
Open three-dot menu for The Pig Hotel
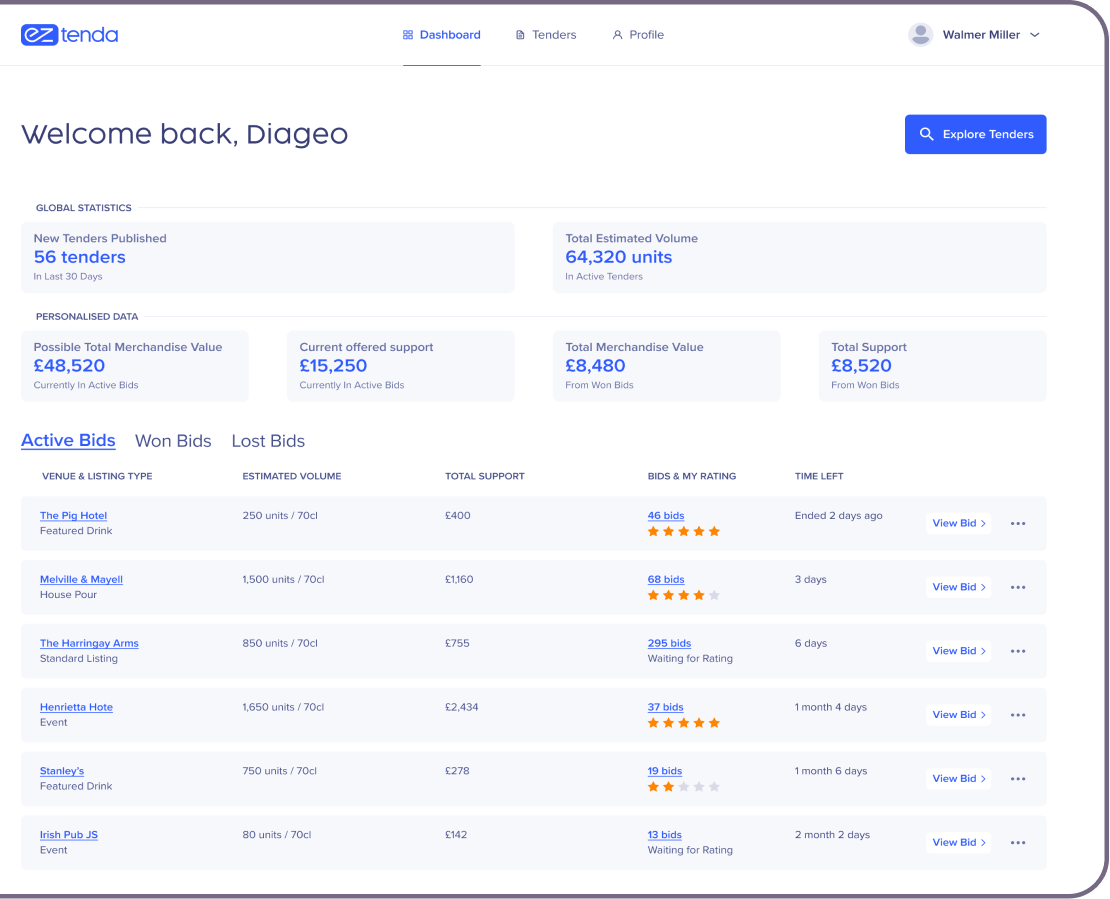click(1018, 523)
